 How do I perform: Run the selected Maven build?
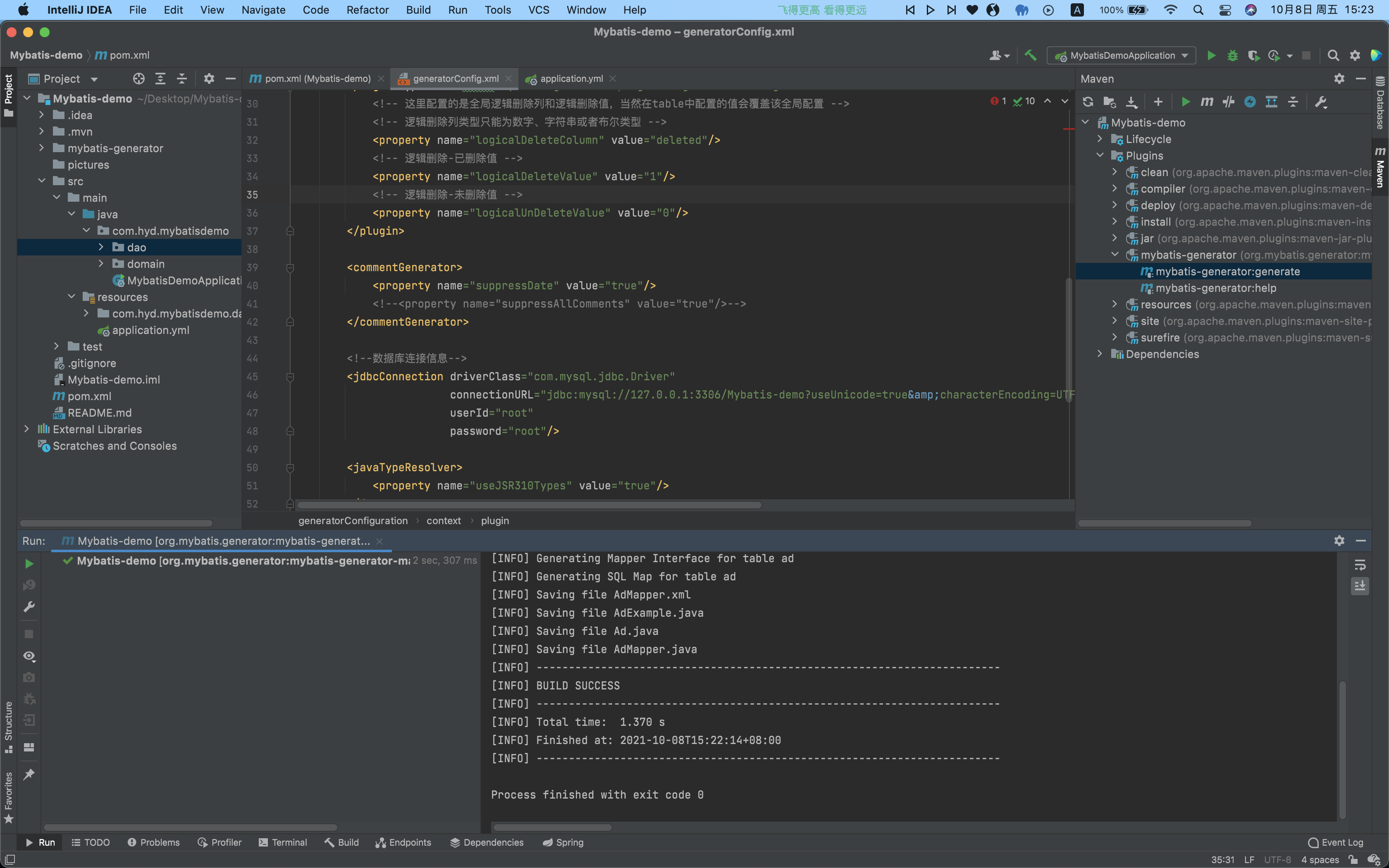(x=1186, y=102)
